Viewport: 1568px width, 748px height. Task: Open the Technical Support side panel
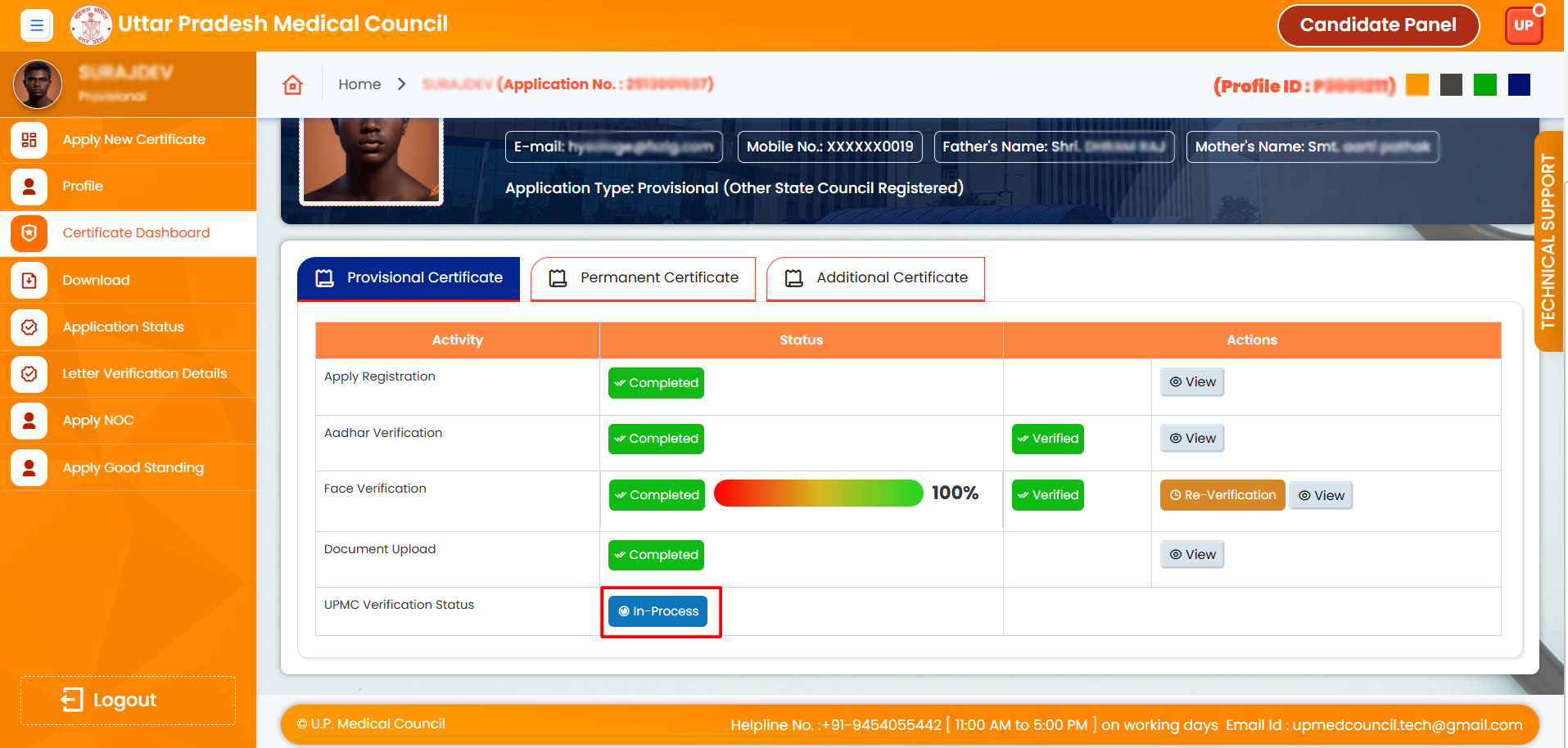click(x=1548, y=241)
